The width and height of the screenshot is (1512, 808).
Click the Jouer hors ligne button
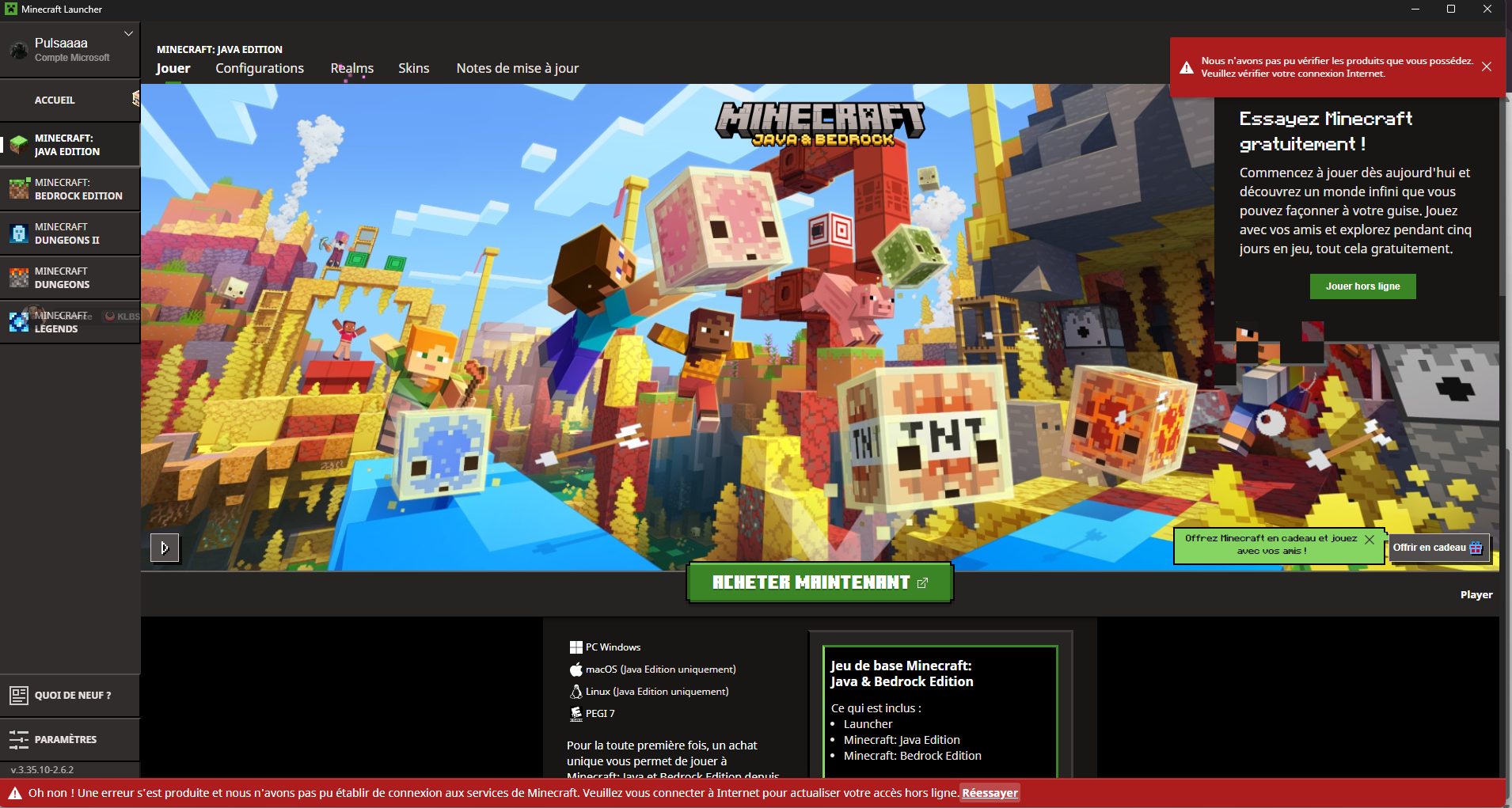pos(1363,286)
